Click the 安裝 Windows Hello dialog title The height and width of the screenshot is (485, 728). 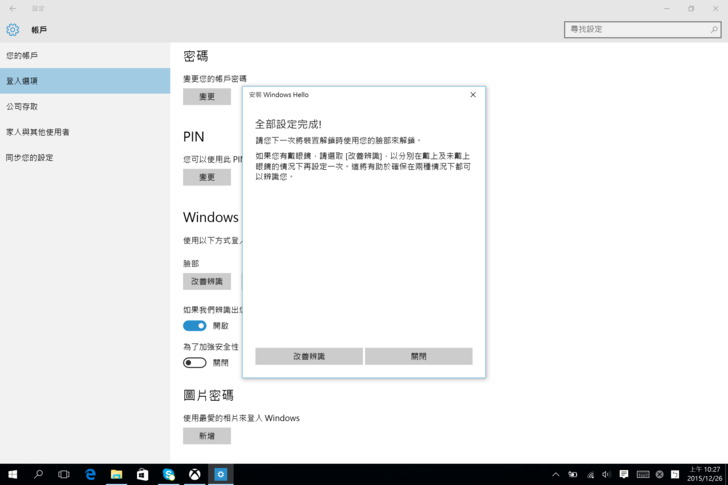[279, 95]
